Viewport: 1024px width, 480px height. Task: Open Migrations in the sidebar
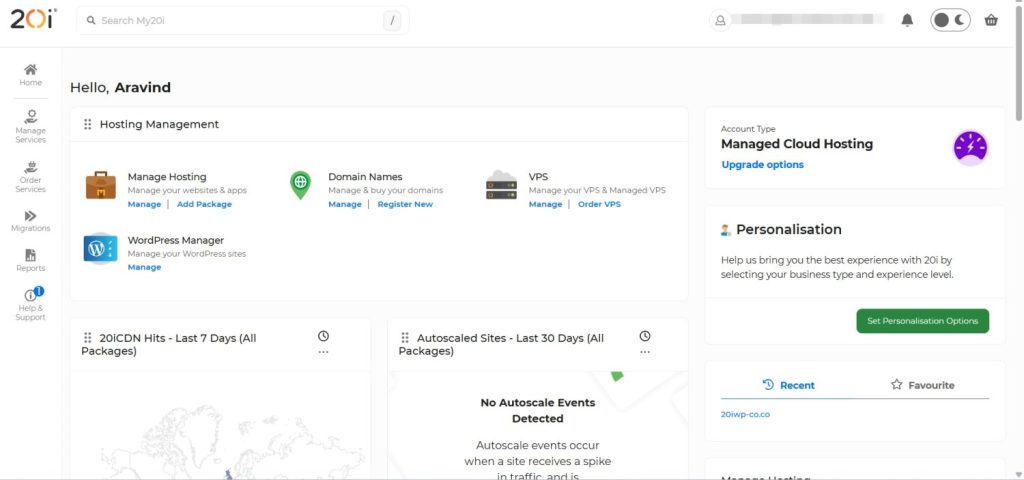(x=31, y=221)
